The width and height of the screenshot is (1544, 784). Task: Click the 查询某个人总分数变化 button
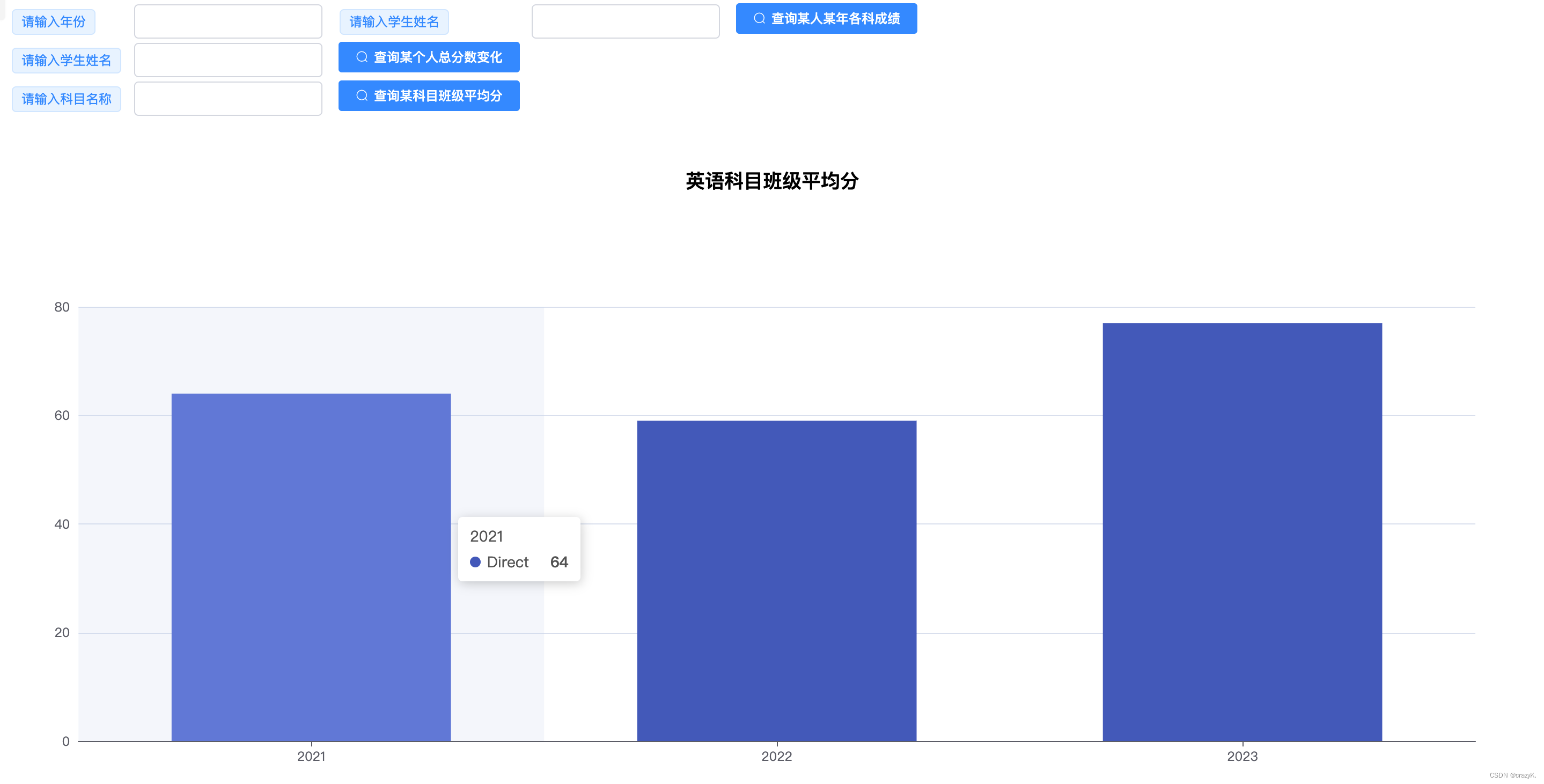pos(429,57)
